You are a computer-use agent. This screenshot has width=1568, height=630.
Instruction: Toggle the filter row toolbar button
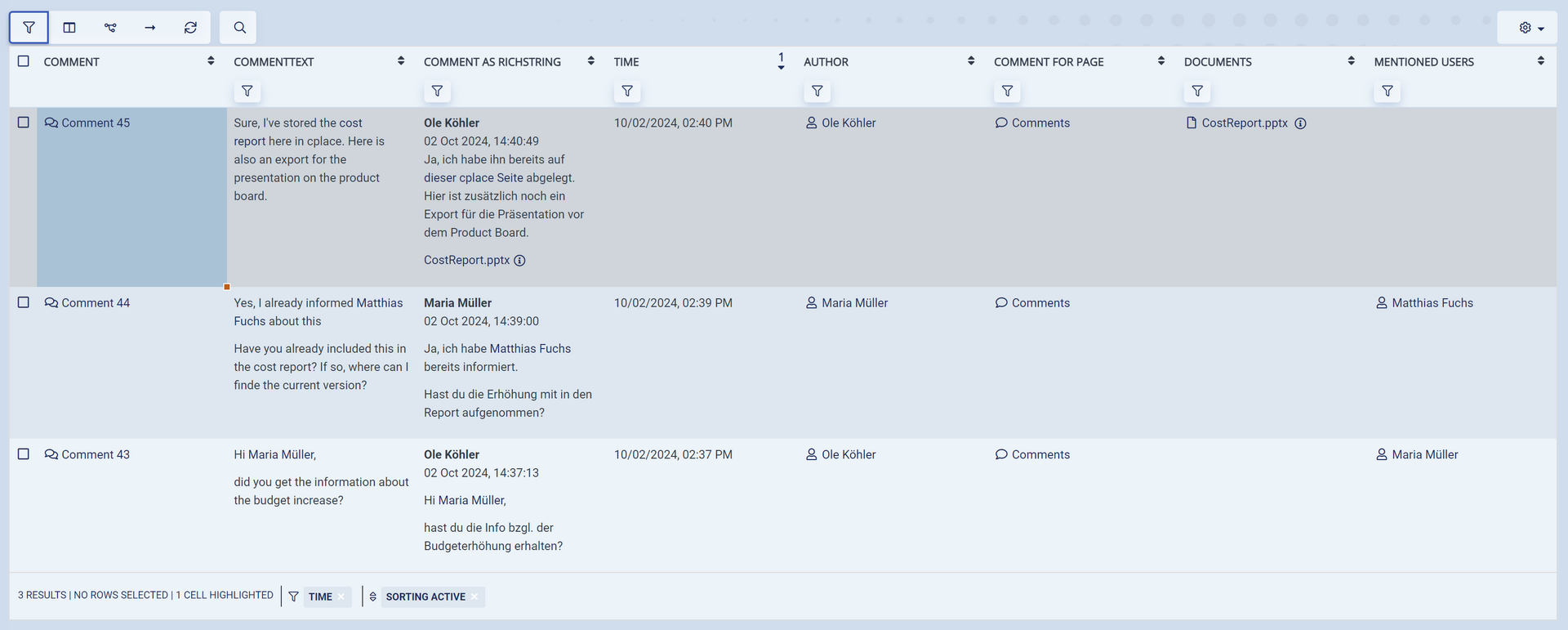tap(29, 28)
